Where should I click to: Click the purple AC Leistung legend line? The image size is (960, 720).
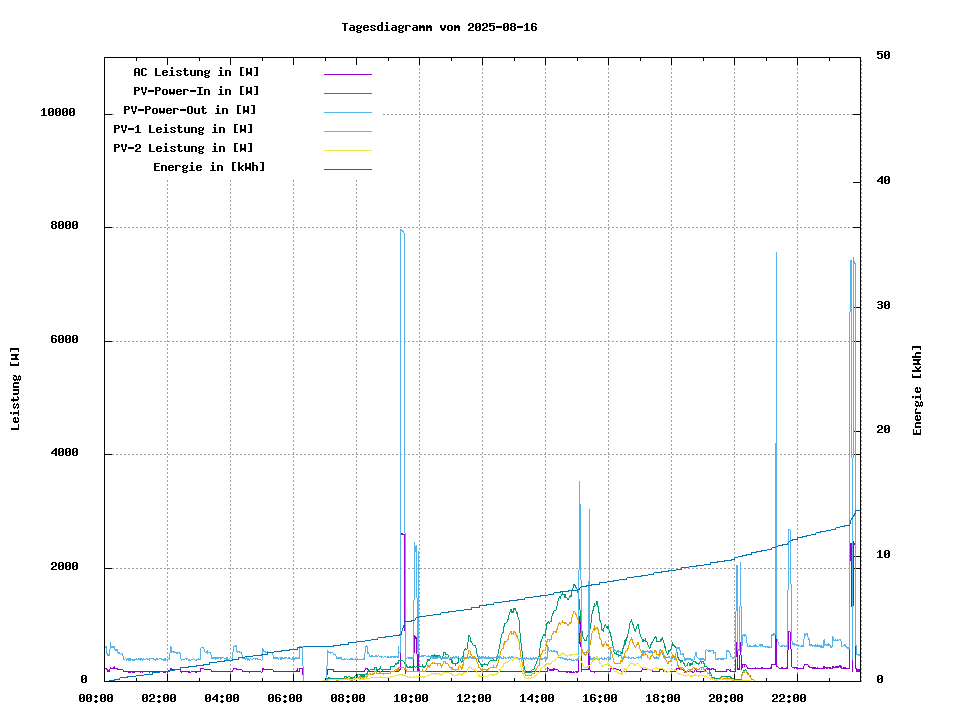347,73
